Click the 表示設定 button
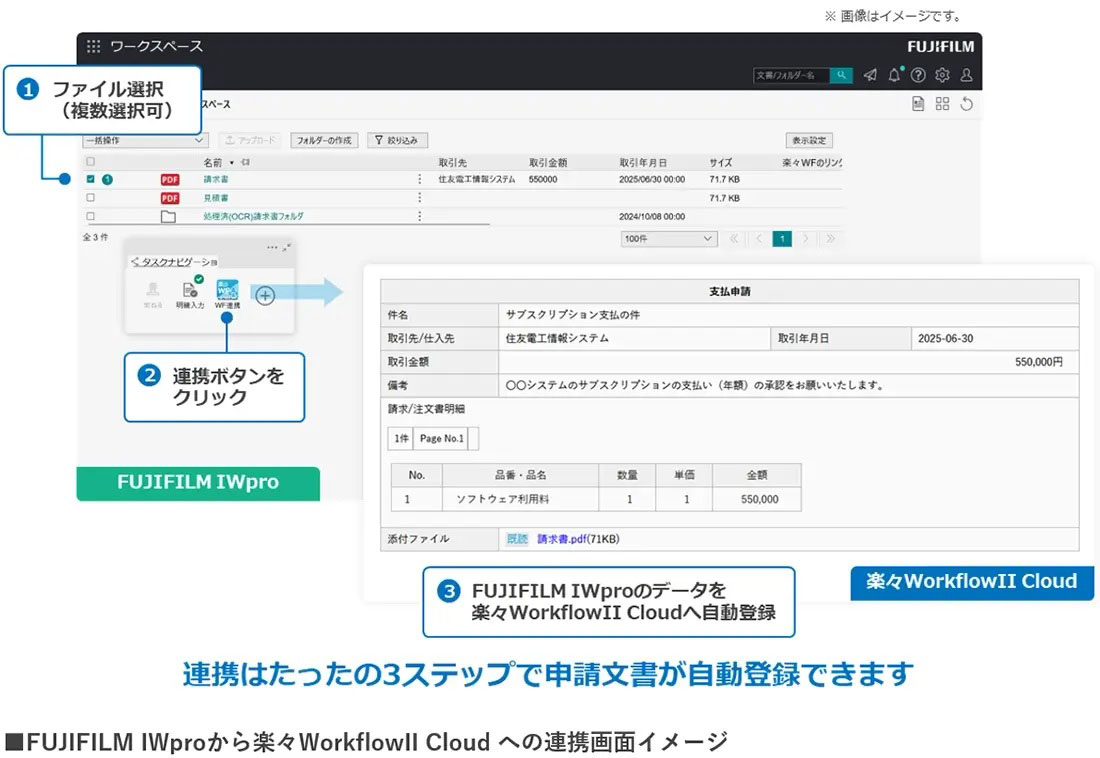 point(810,140)
